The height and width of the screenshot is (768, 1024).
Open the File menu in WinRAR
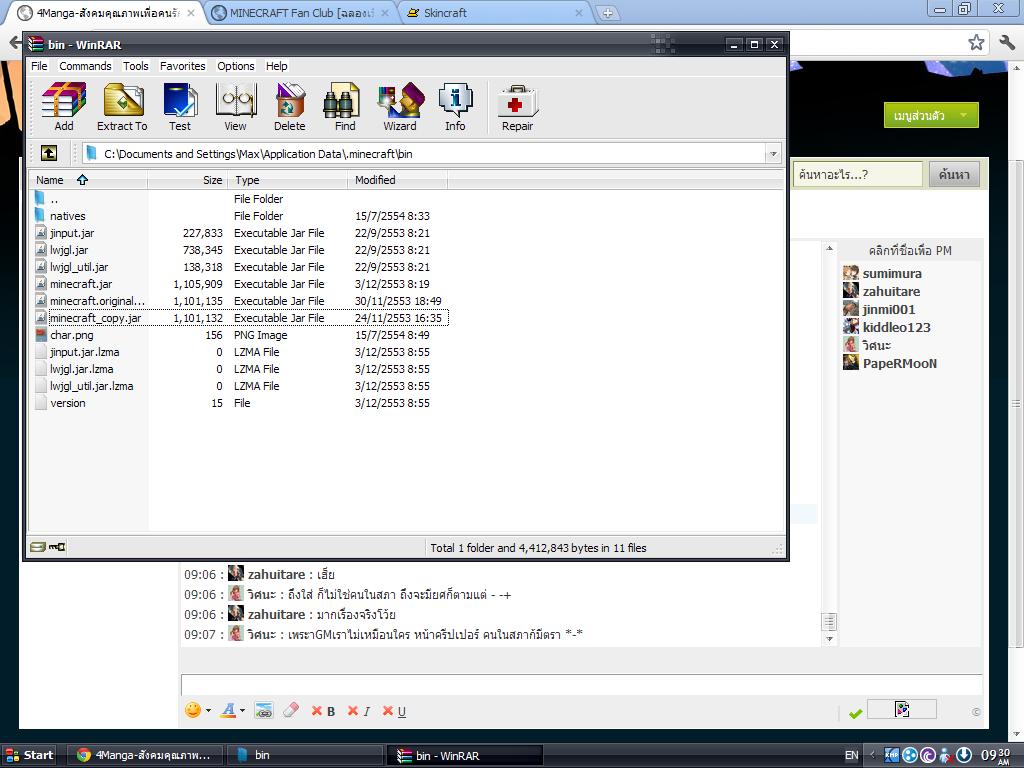coord(39,66)
